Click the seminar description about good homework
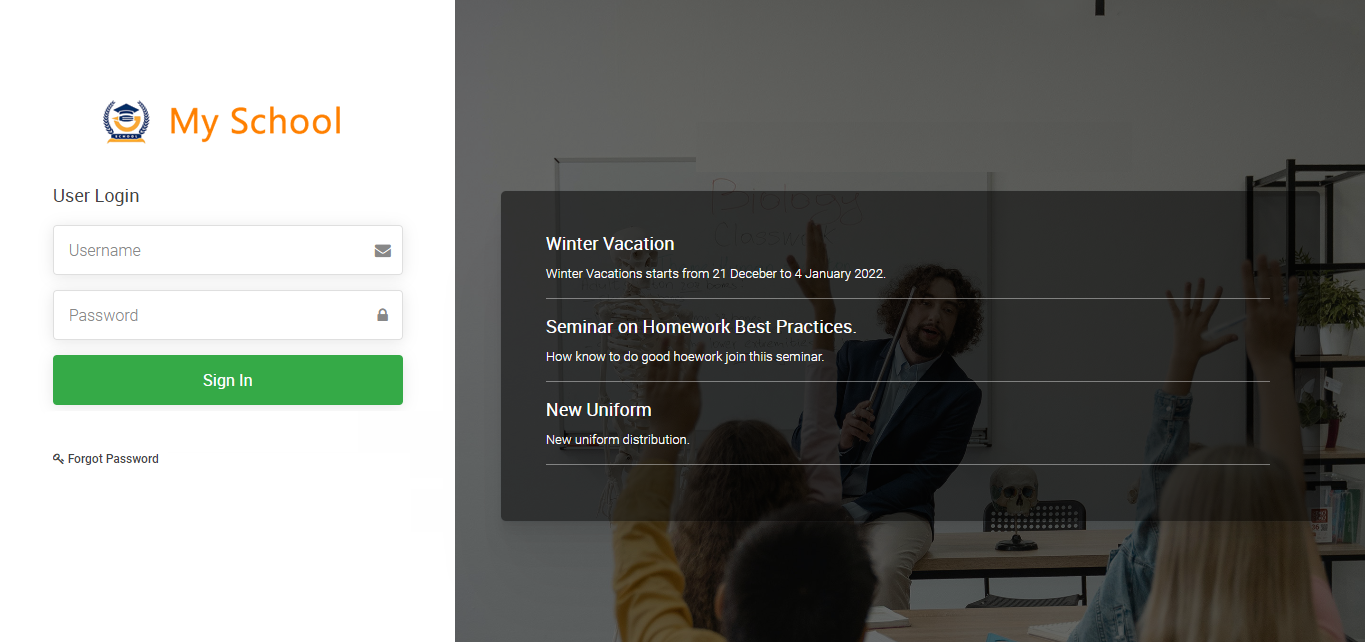Image resolution: width=1365 pixels, height=642 pixels. coord(684,356)
